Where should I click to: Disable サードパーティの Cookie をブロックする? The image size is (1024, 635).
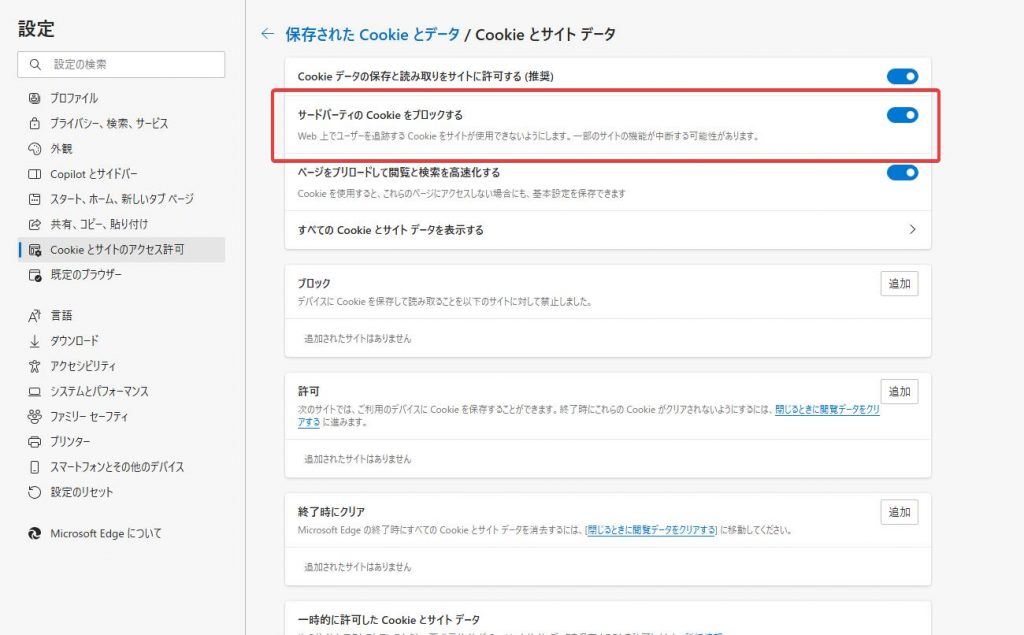[902, 114]
